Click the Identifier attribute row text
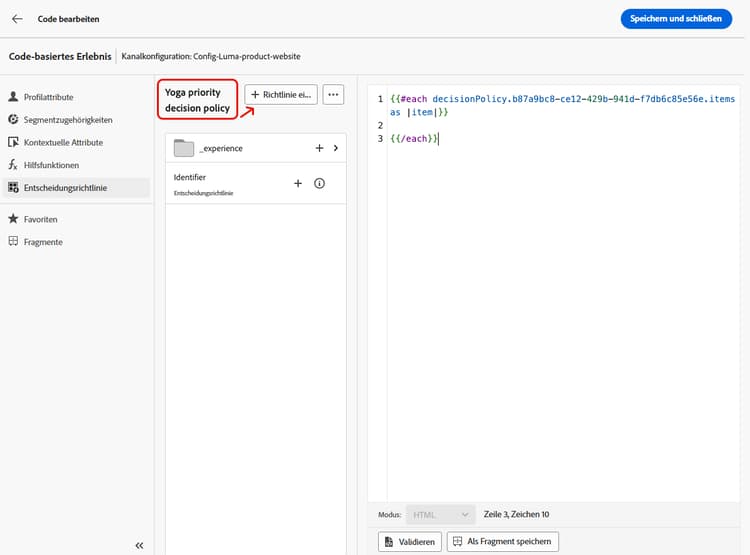This screenshot has width=750, height=555. coord(189,177)
